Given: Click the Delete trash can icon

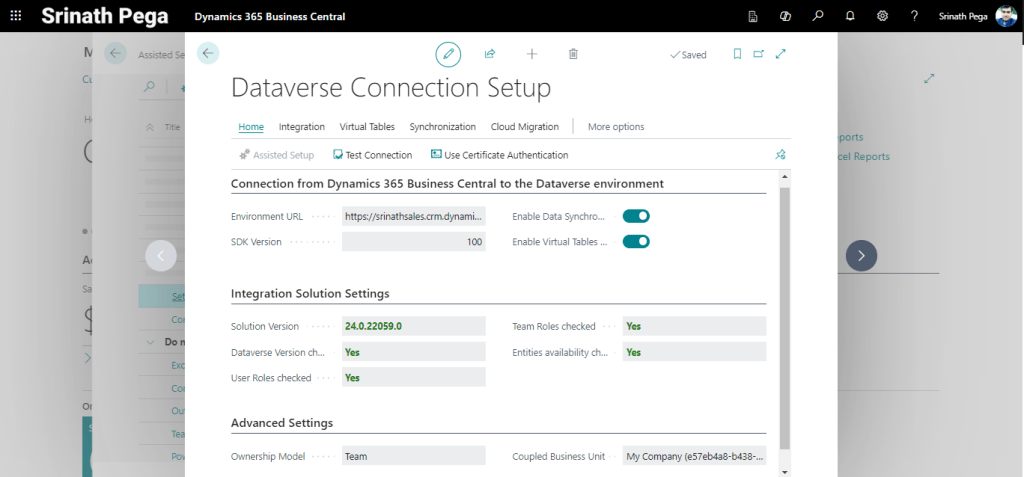Looking at the screenshot, I should coord(573,54).
